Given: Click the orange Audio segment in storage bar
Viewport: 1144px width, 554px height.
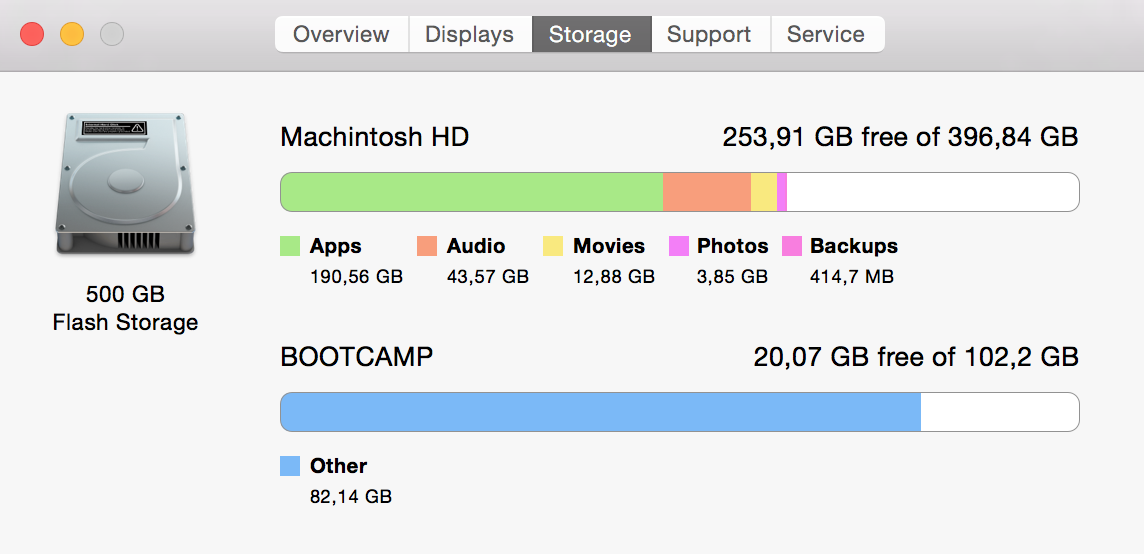Looking at the screenshot, I should coord(706,192).
